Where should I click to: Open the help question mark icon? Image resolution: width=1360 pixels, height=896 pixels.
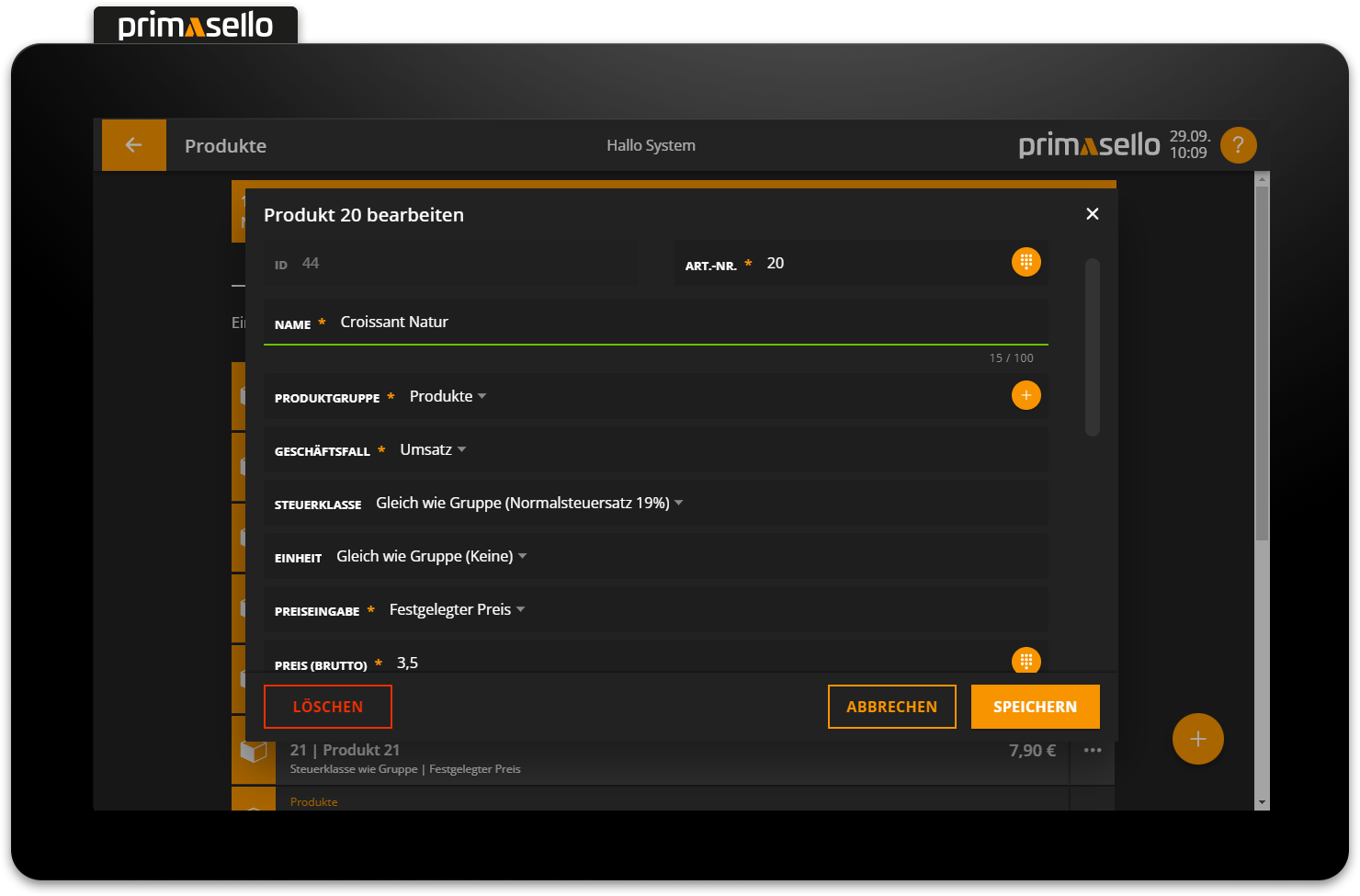tap(1238, 145)
